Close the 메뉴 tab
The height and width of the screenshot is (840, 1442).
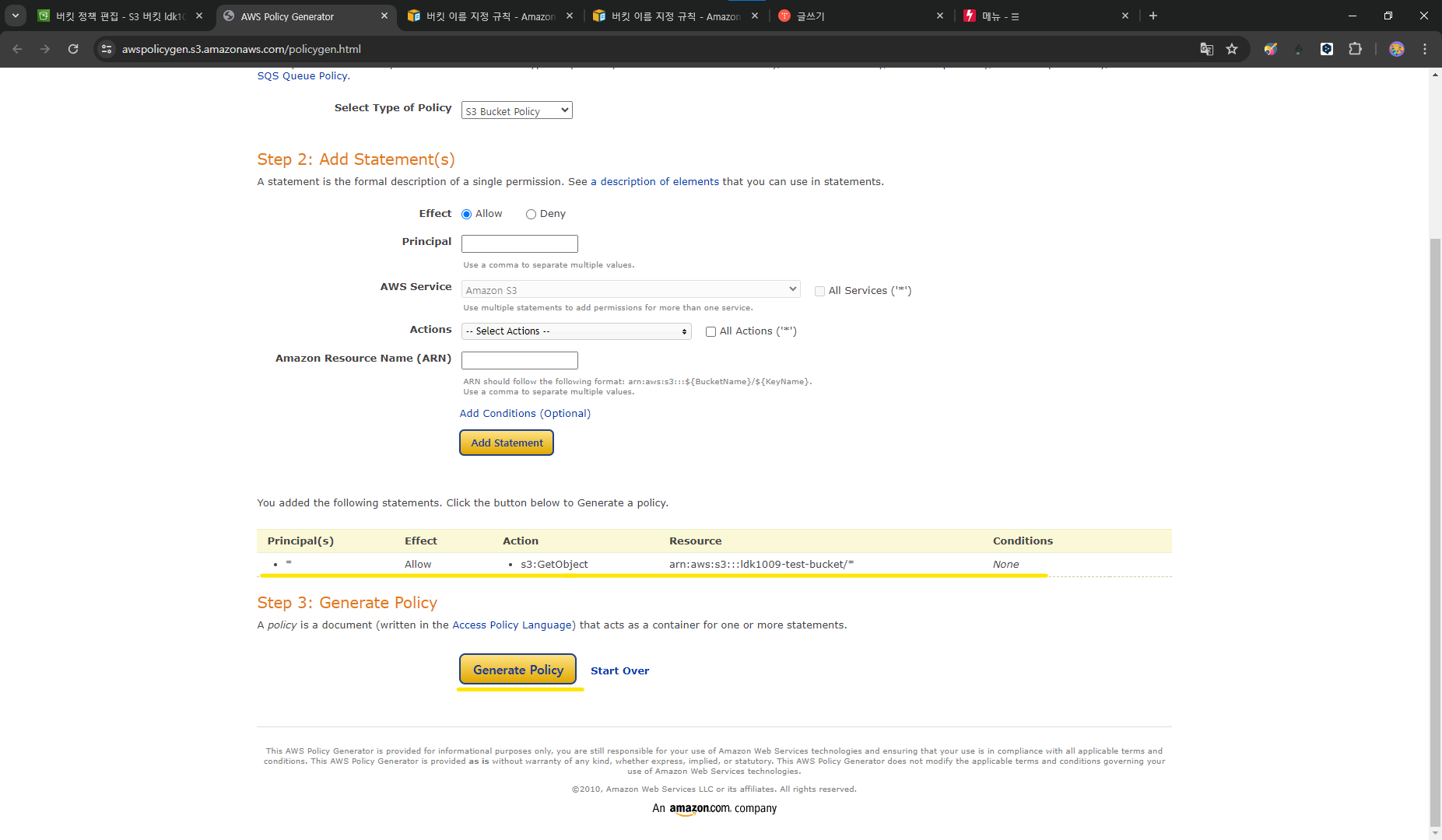(1125, 16)
